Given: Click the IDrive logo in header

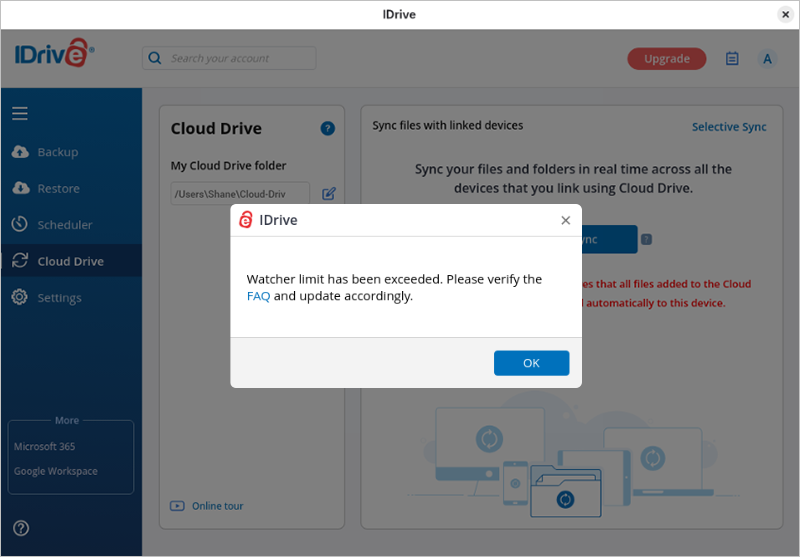Looking at the screenshot, I should point(55,56).
